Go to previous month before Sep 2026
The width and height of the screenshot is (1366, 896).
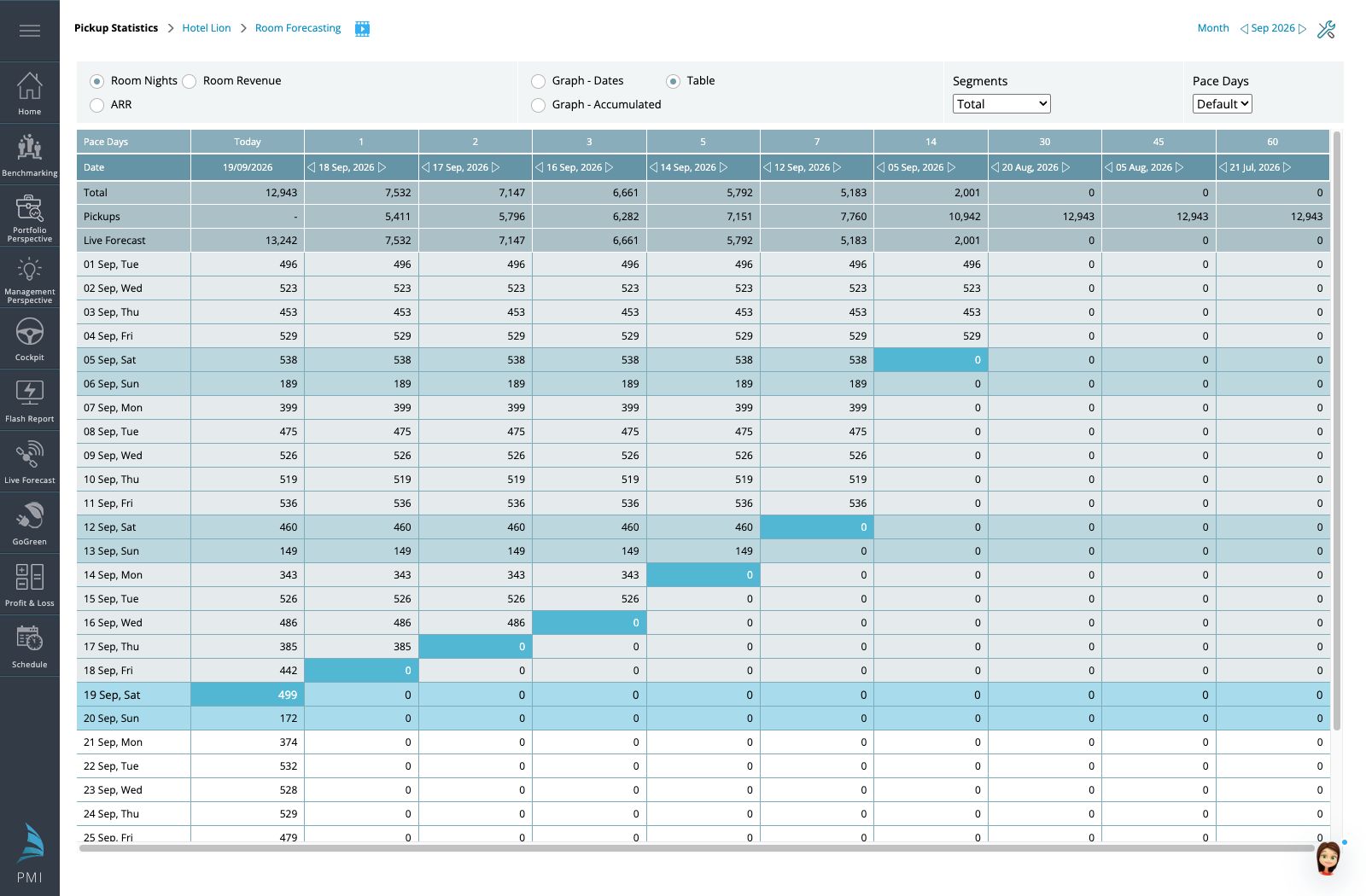1244,29
